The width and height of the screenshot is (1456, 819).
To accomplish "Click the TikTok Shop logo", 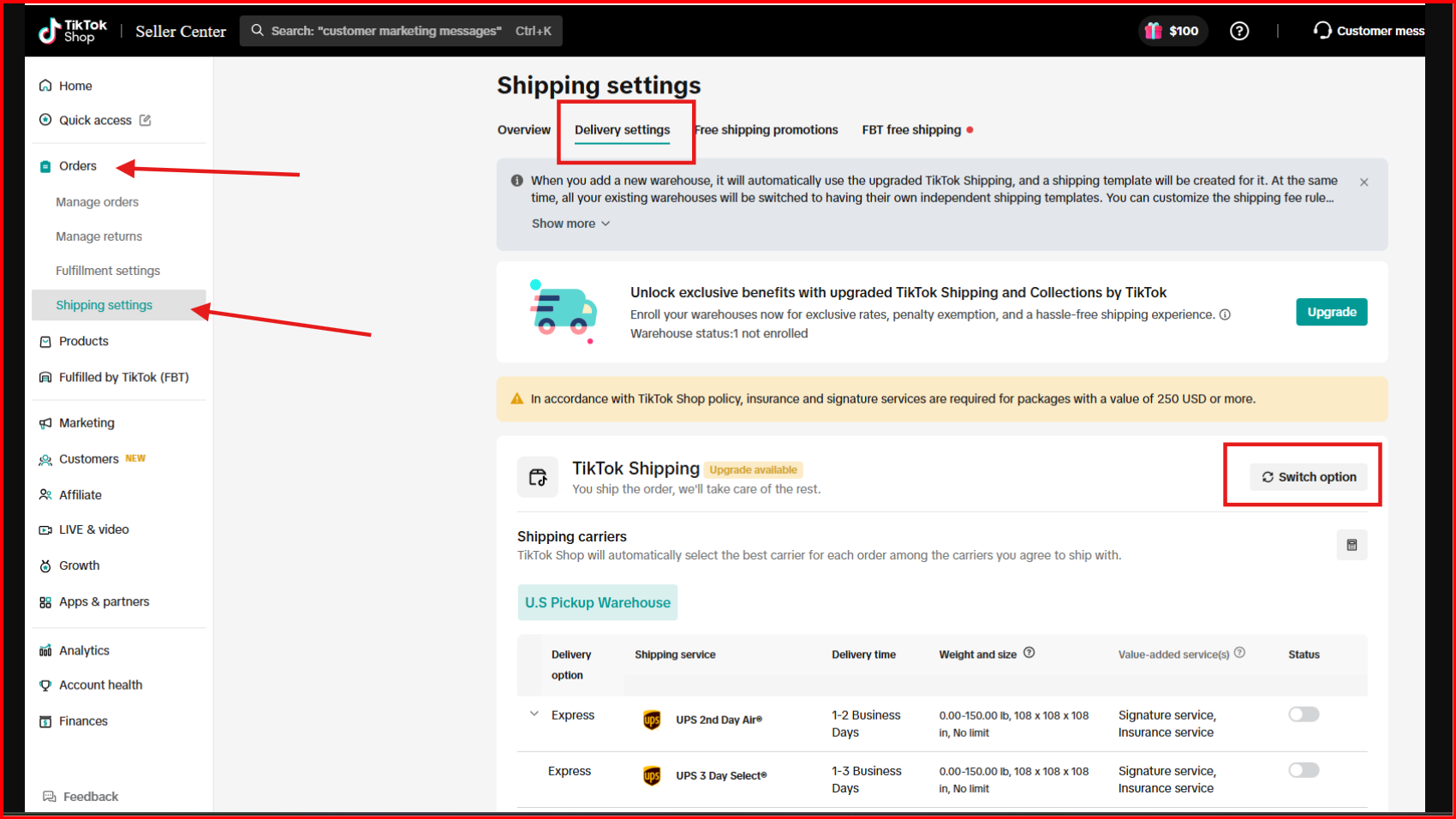I will [73, 31].
